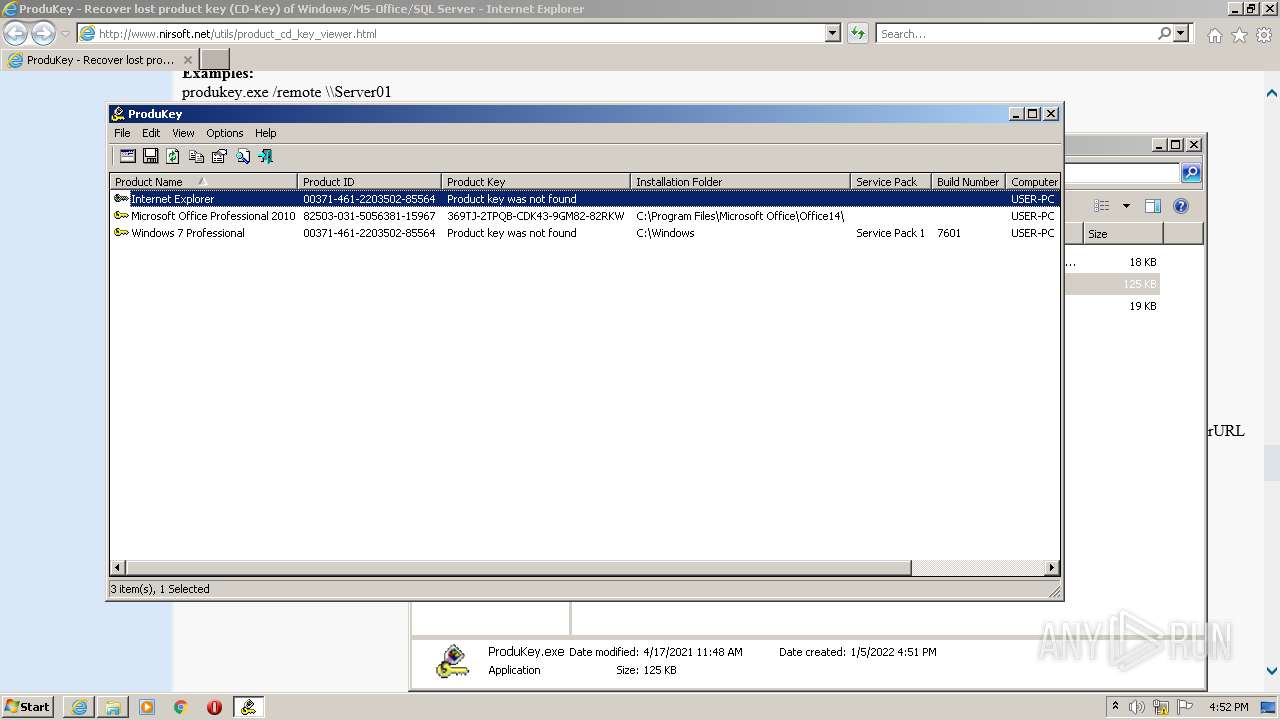This screenshot has height=720, width=1280.
Task: Click Action Center flag tray icon
Action: coord(1185,707)
